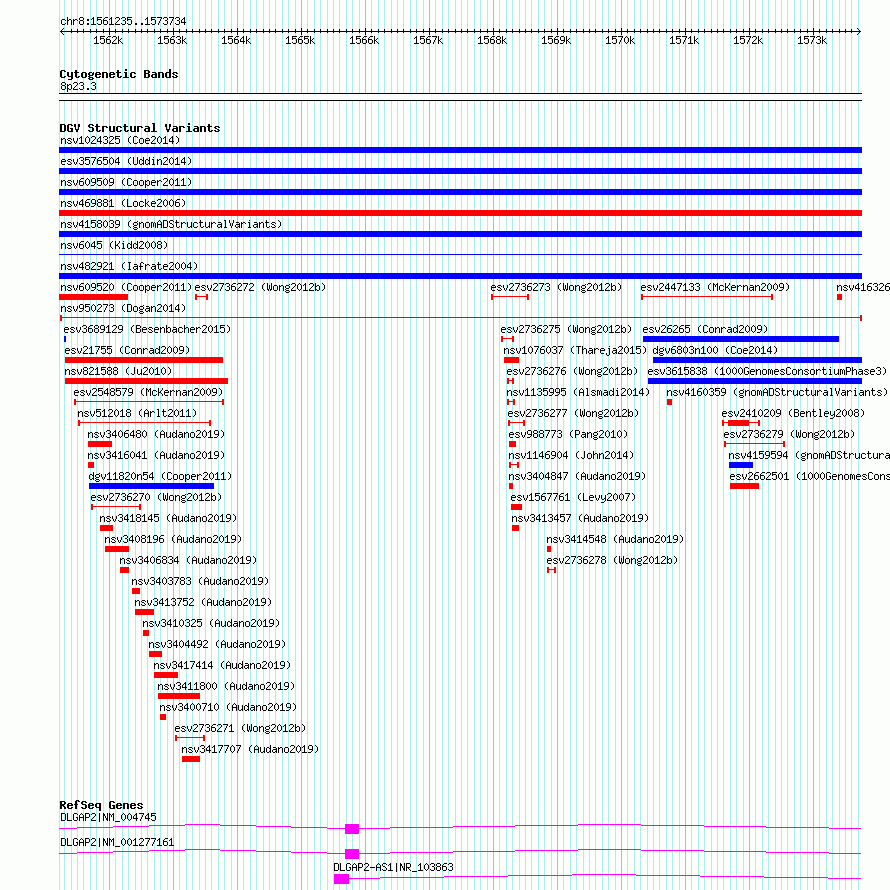Click esv2548579 (McKernan2009) label

pyautogui.click(x=148, y=392)
